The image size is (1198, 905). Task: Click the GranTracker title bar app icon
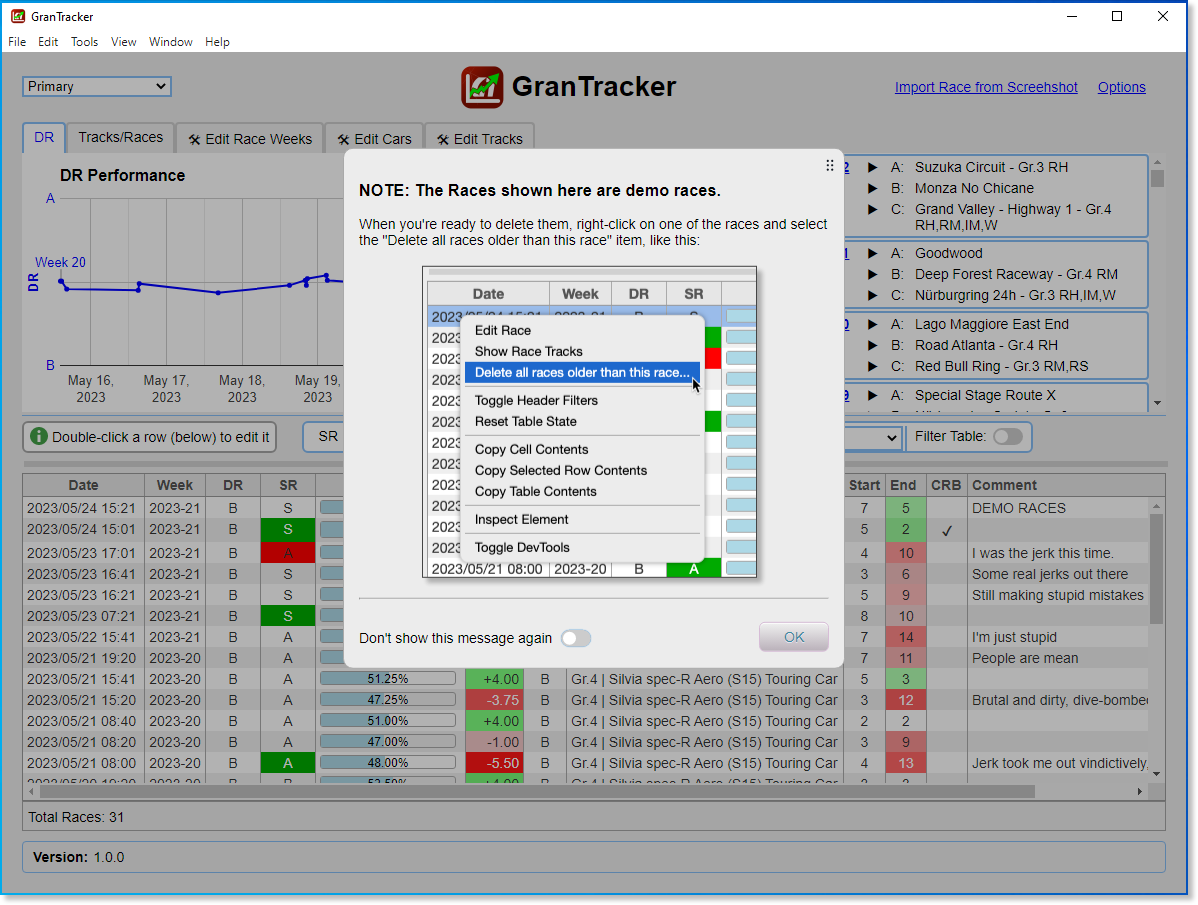point(17,16)
